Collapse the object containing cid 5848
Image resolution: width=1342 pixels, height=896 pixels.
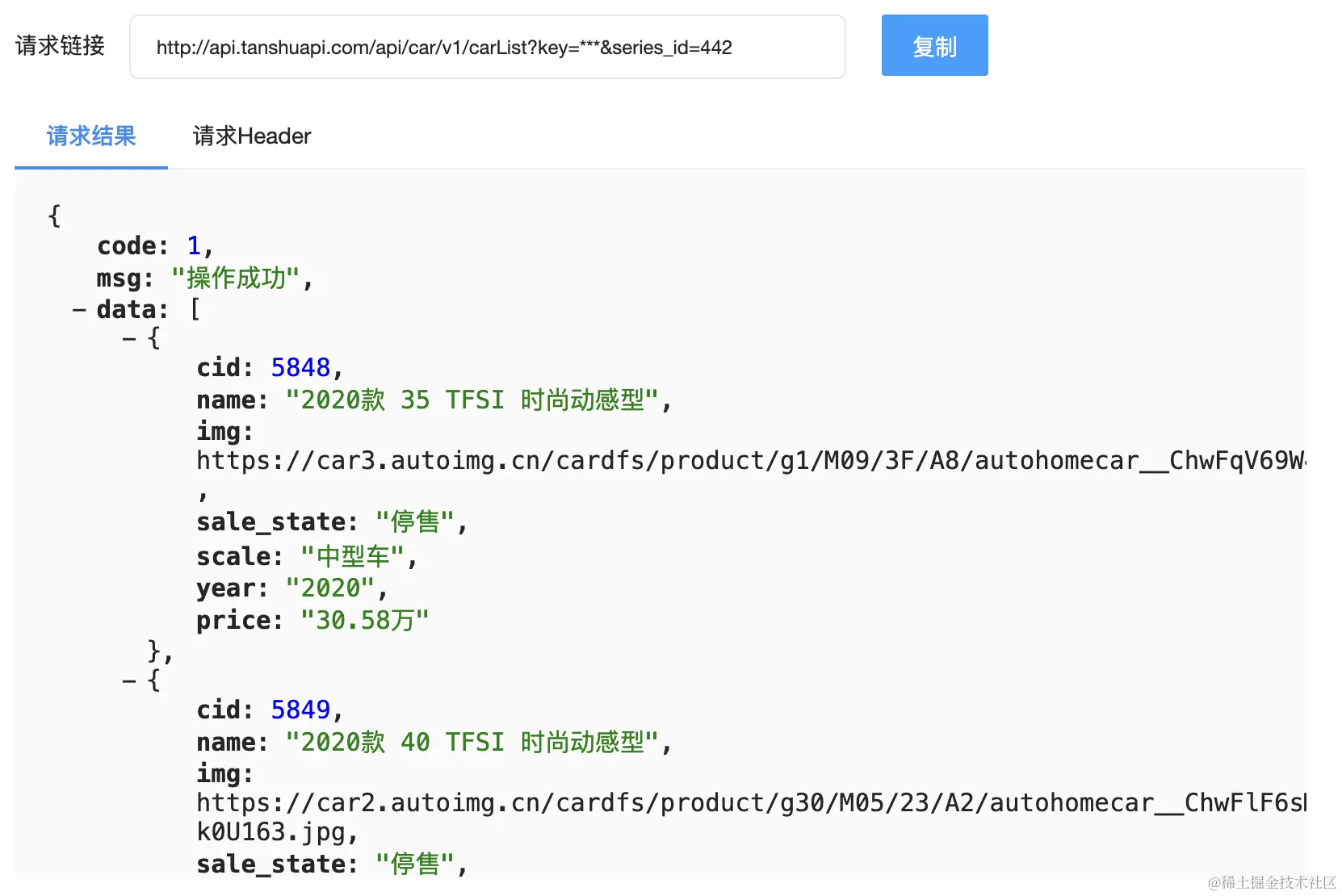coord(129,339)
